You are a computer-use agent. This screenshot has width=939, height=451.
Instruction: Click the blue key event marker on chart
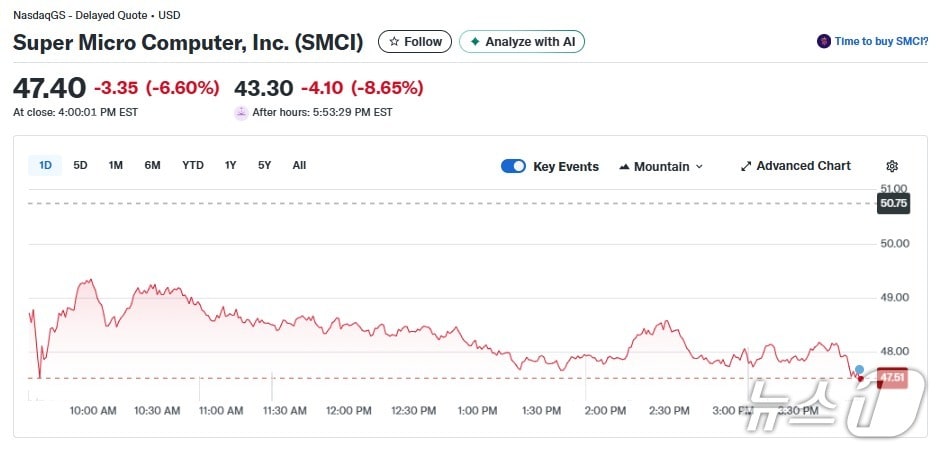point(859,370)
